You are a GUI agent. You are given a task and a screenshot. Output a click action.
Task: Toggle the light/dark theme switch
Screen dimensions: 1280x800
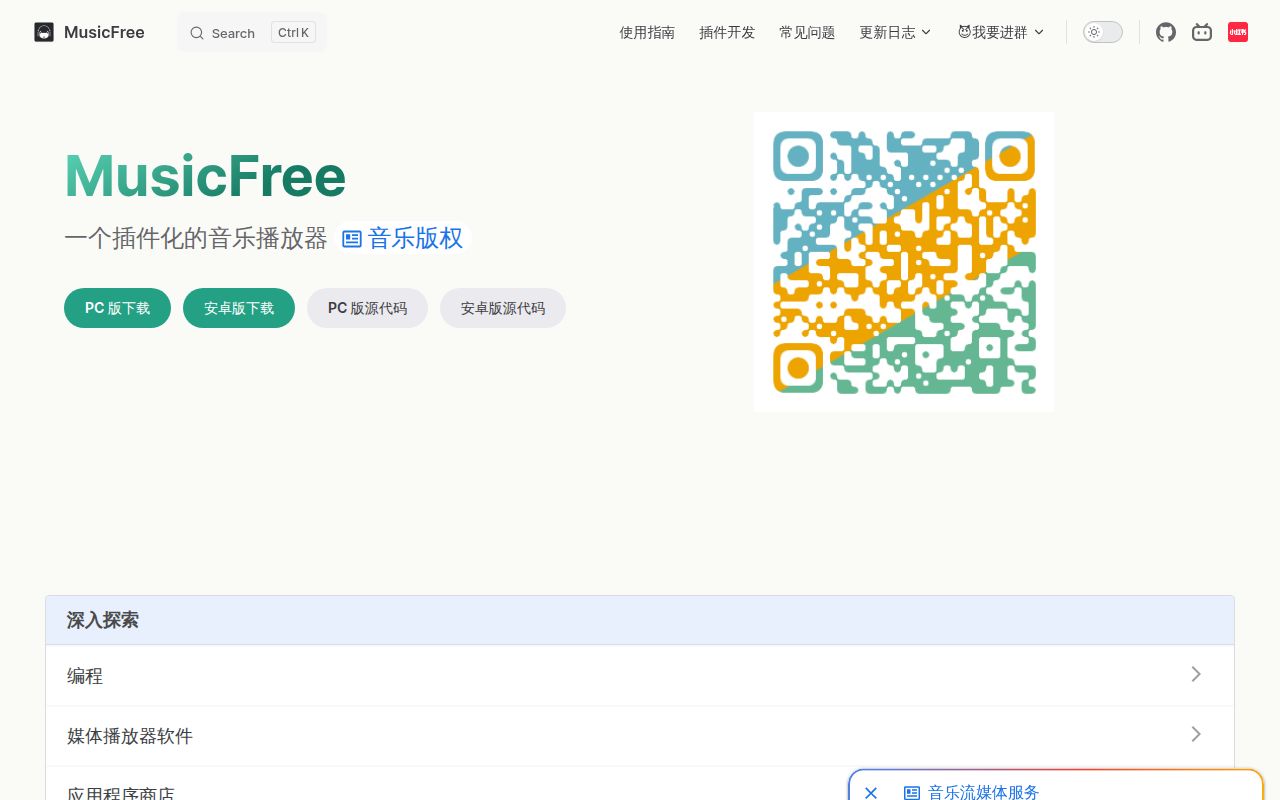(1103, 32)
